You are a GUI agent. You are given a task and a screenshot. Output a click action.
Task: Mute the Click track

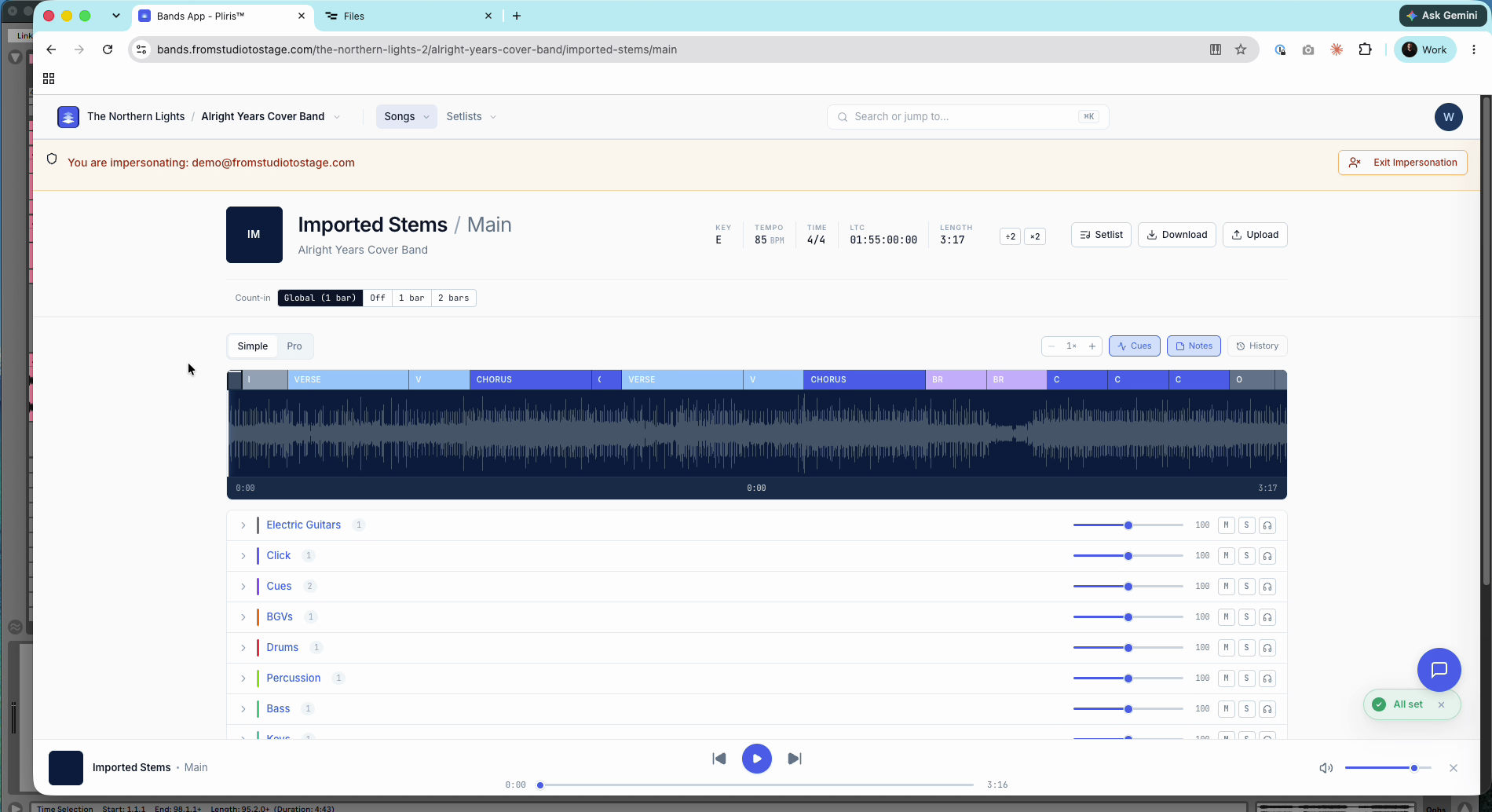tap(1226, 556)
